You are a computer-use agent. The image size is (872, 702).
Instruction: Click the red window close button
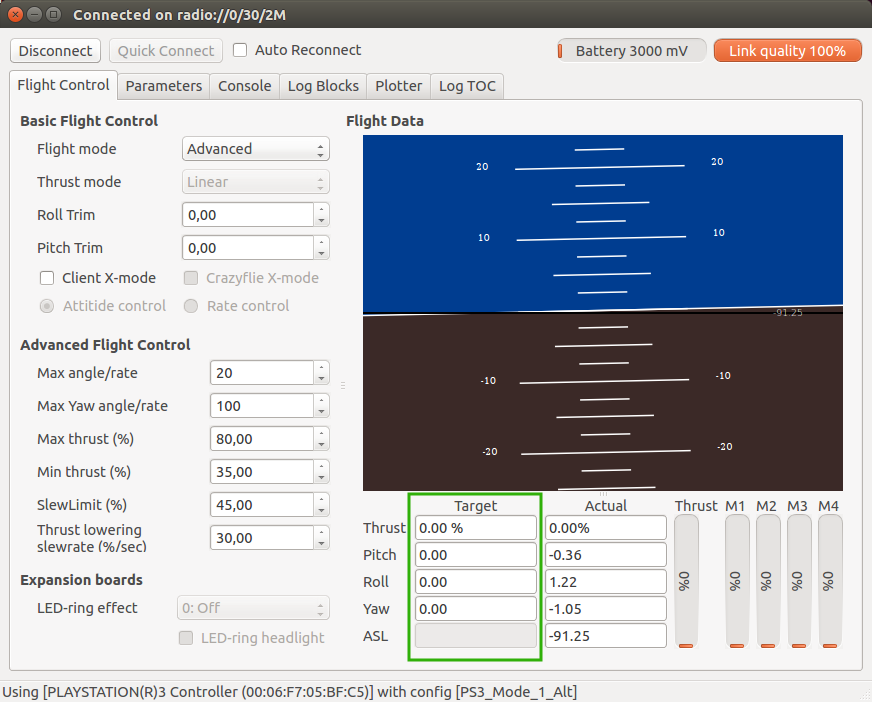(15, 15)
